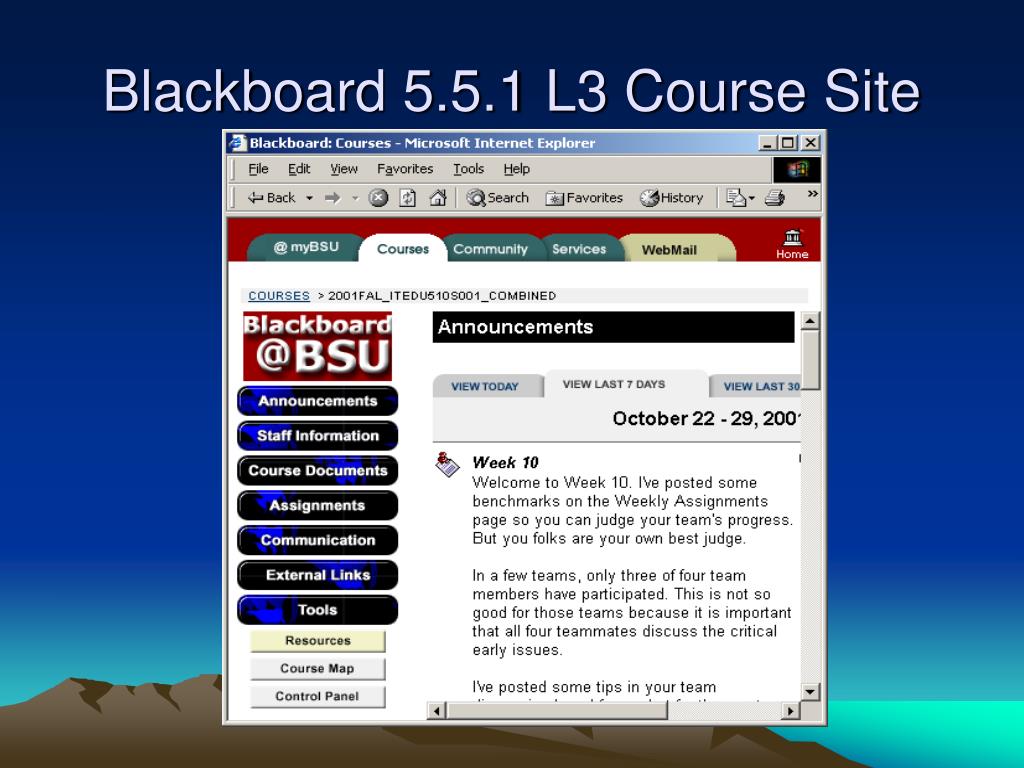The width and height of the screenshot is (1024, 768).
Task: Click the horizontal scrollbar left arrow
Action: click(436, 711)
